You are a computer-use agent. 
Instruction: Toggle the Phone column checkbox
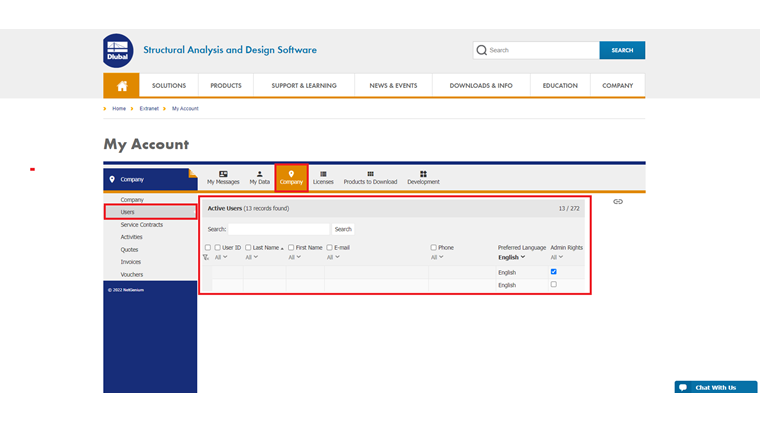coord(433,248)
